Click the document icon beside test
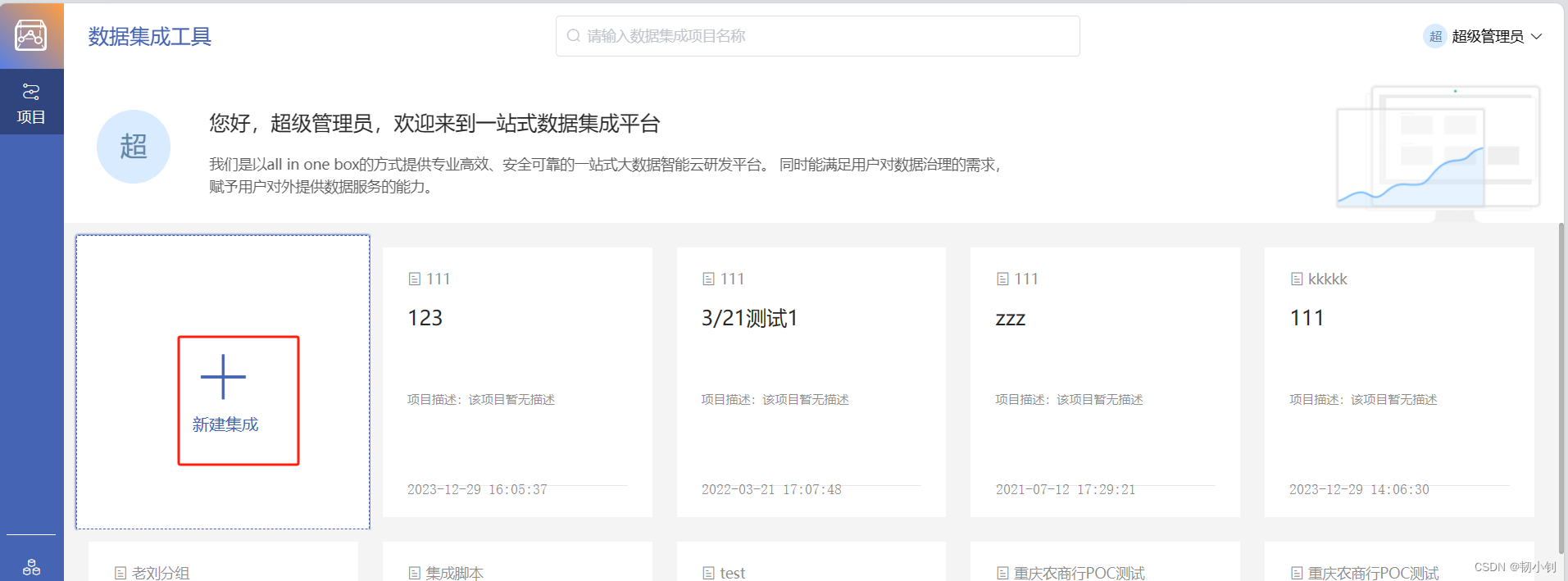This screenshot has width=1568, height=581. pyautogui.click(x=708, y=573)
